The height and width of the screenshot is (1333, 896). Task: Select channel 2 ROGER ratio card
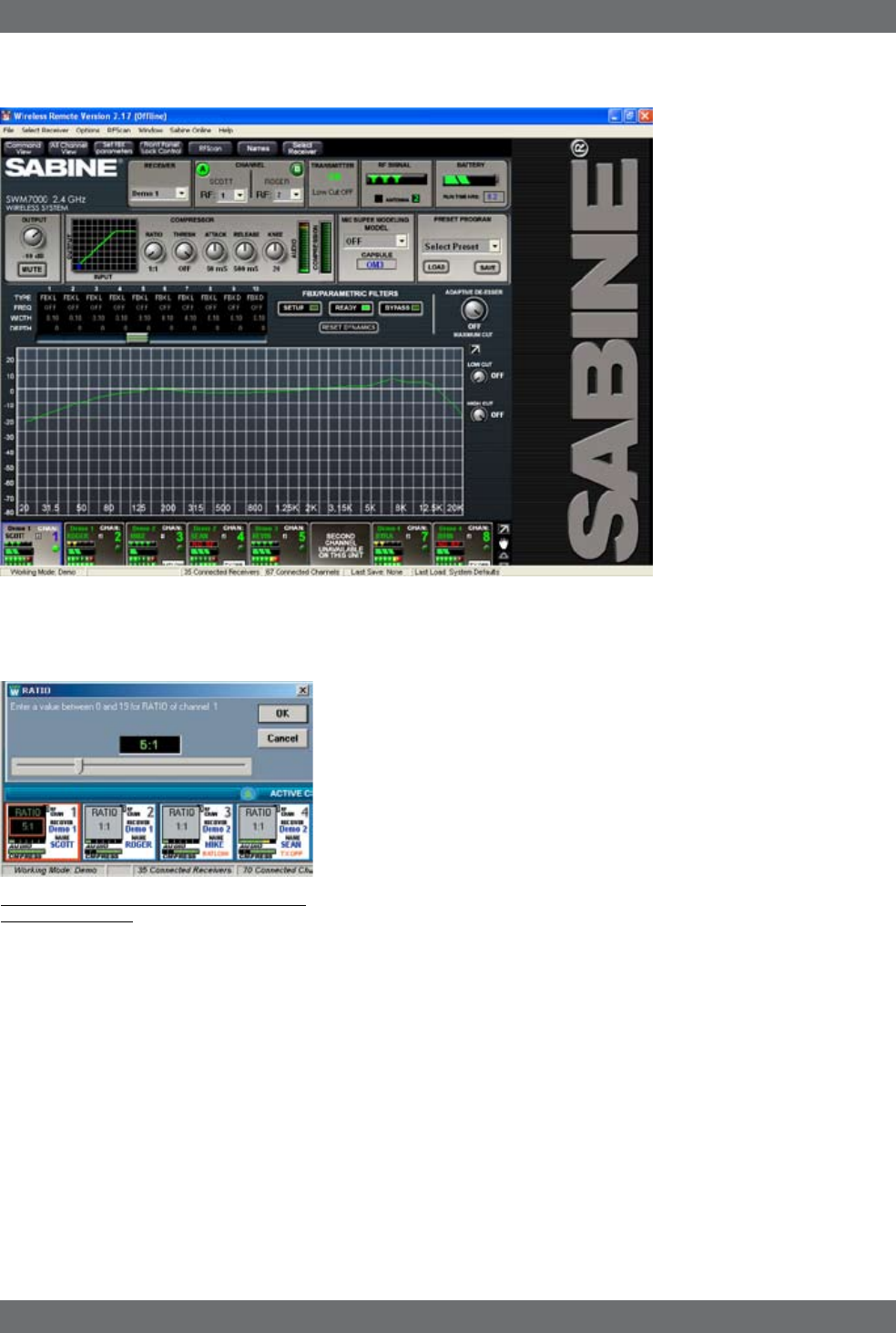120,831
